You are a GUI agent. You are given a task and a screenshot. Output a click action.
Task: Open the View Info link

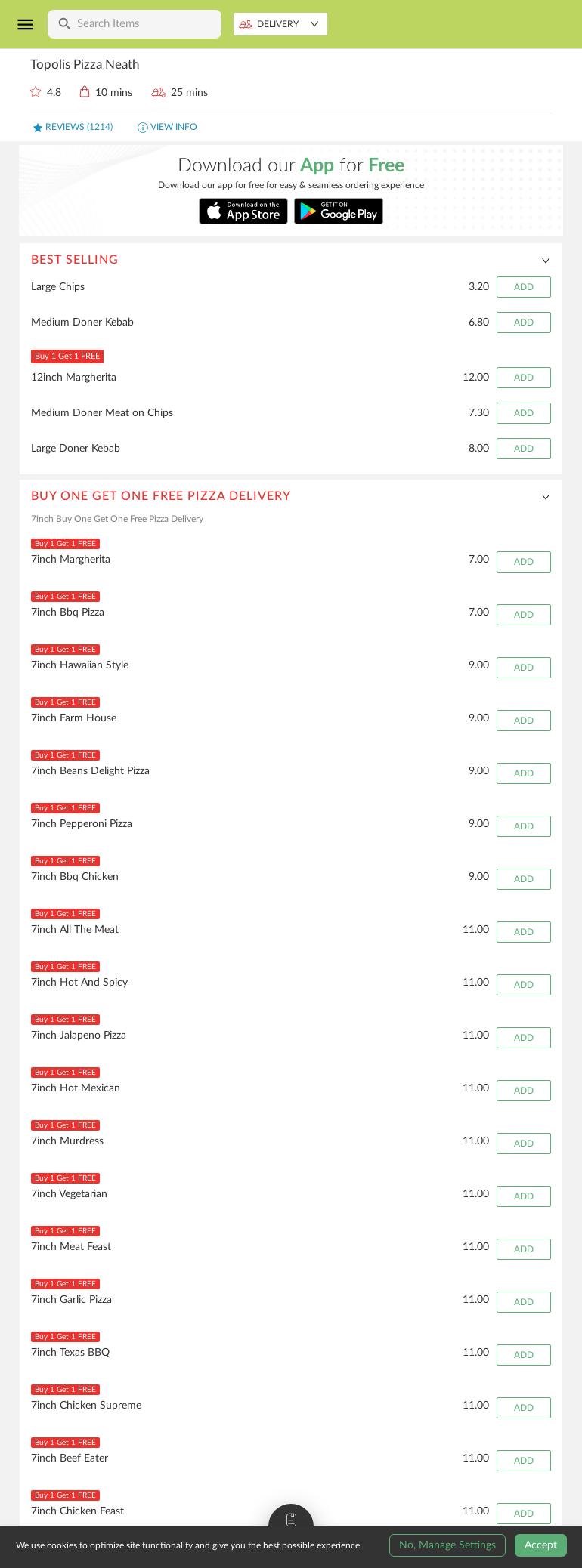click(167, 127)
